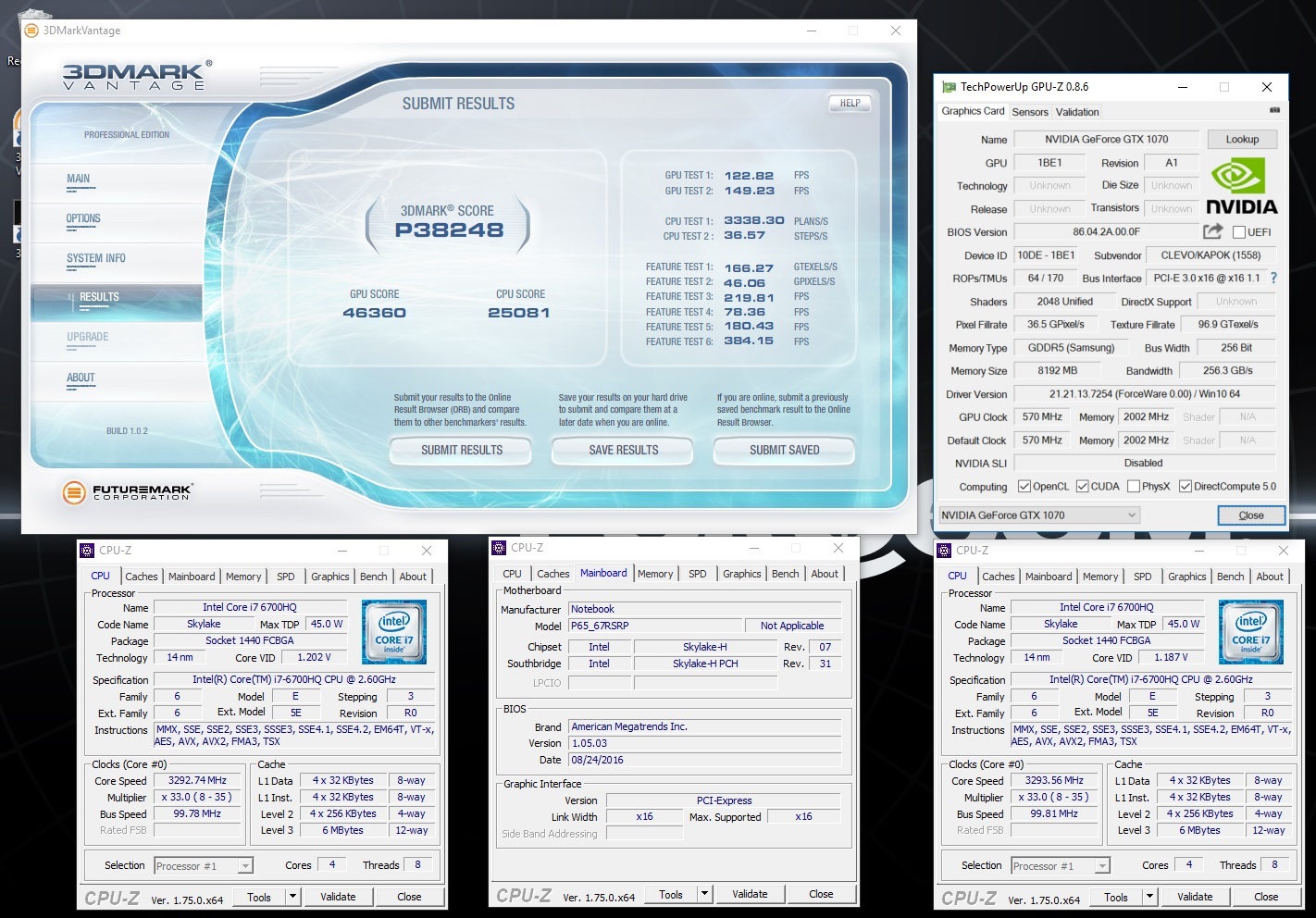Viewport: 1316px width, 918px height.
Task: Toggle the UEFI checkbox in GPU-Z
Action: pos(1239,232)
